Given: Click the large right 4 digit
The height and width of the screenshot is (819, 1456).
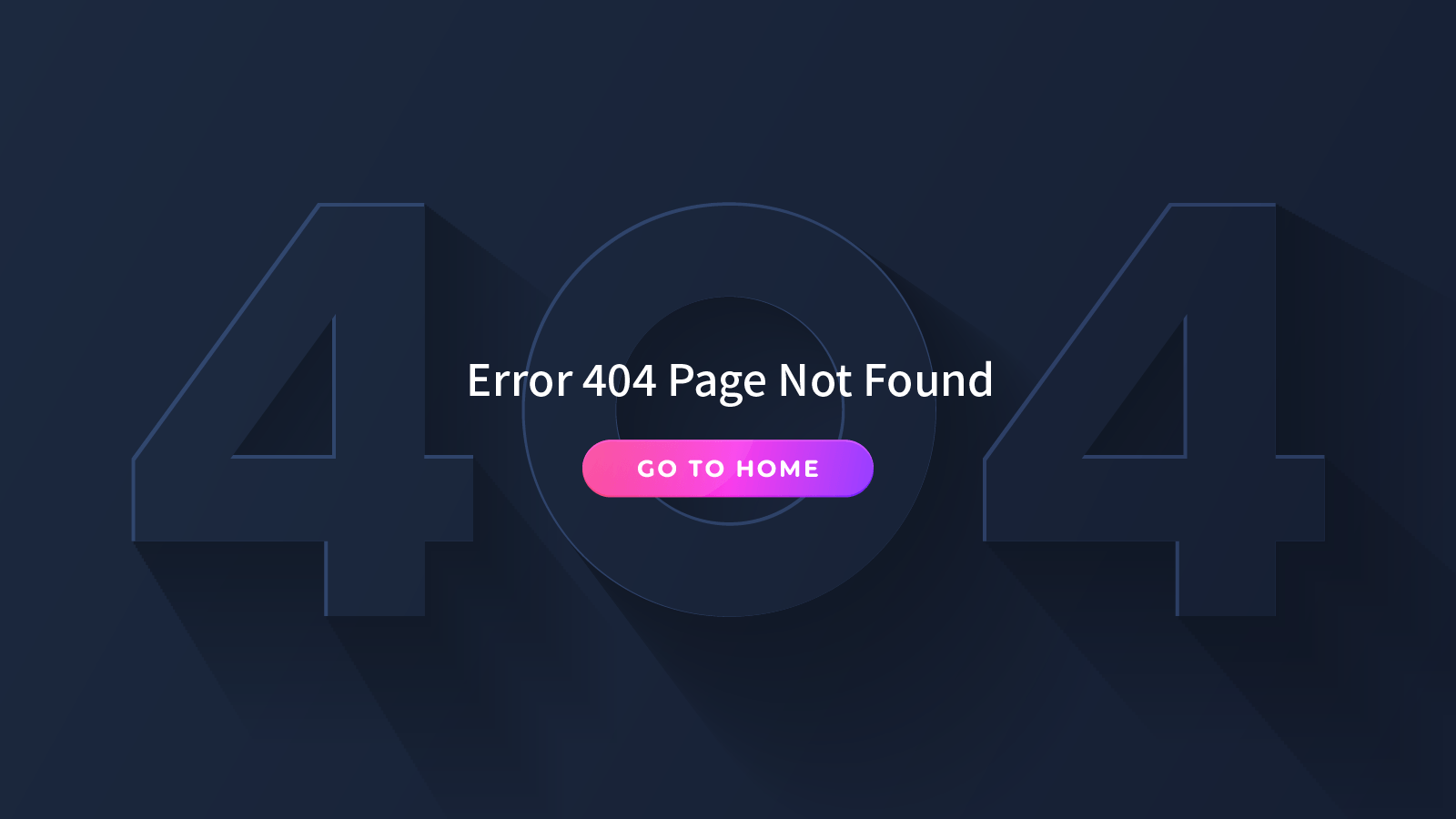Looking at the screenshot, I should point(1154,409).
